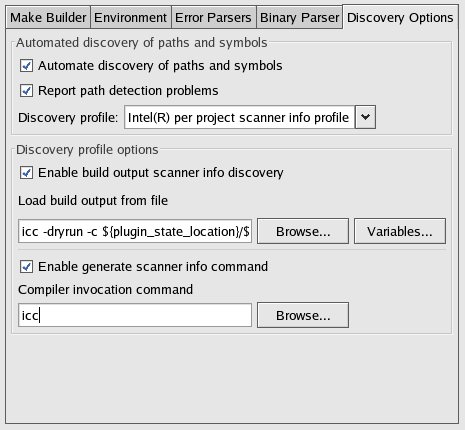The image size is (465, 430).
Task: Open the Variables... dialog
Action: [400, 231]
